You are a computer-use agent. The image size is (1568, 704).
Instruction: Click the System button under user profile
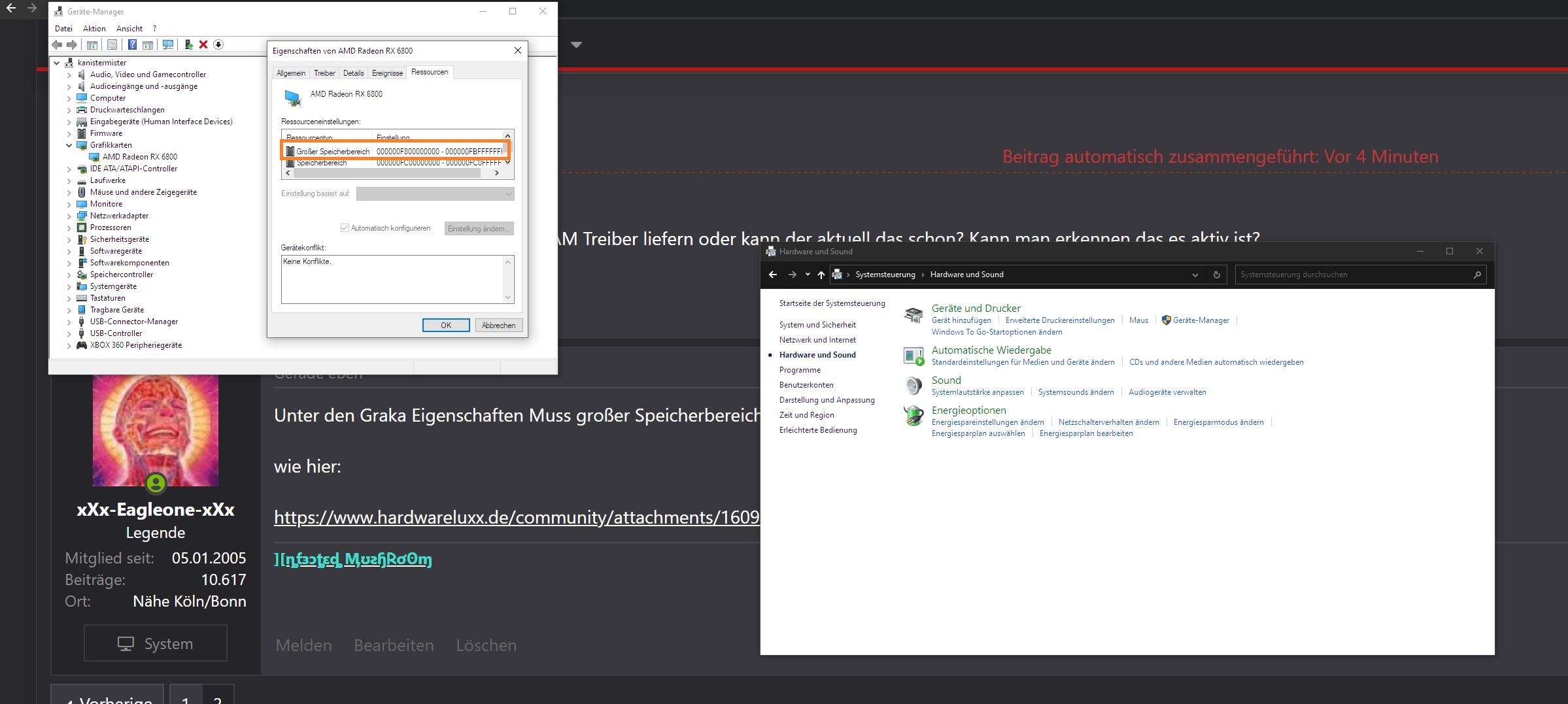coord(156,643)
